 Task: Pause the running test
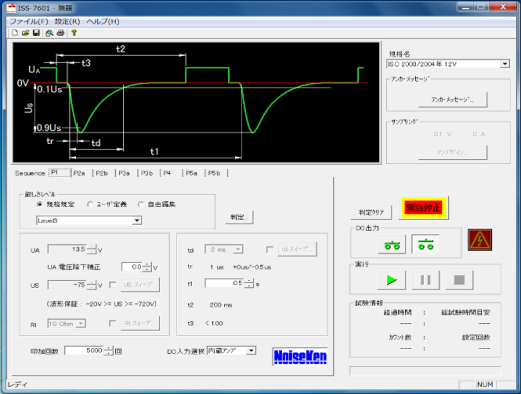pyautogui.click(x=425, y=280)
